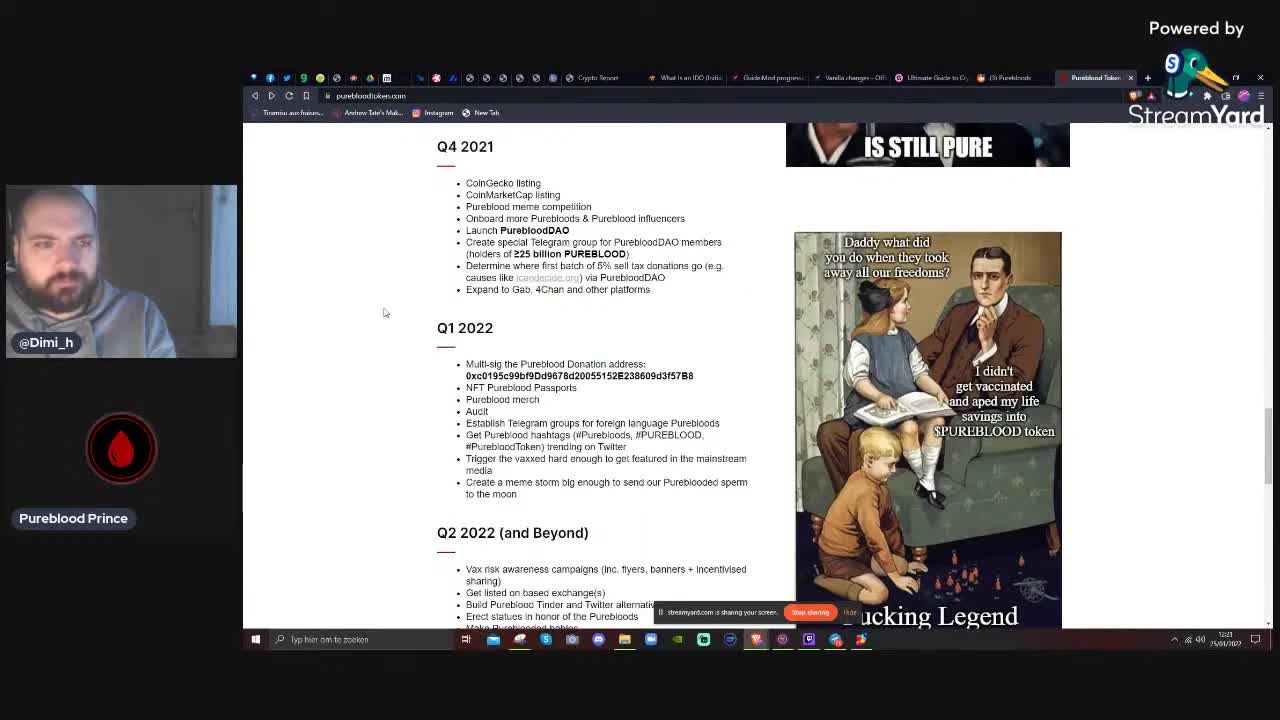Switch to the Vanilla changes tab
Viewport: 1280px width, 720px height.
[x=850, y=78]
